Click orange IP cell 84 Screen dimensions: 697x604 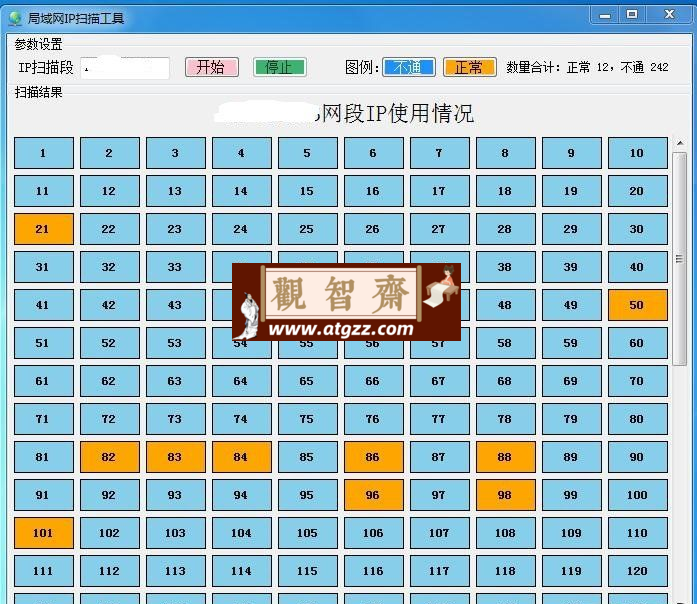(x=242, y=457)
